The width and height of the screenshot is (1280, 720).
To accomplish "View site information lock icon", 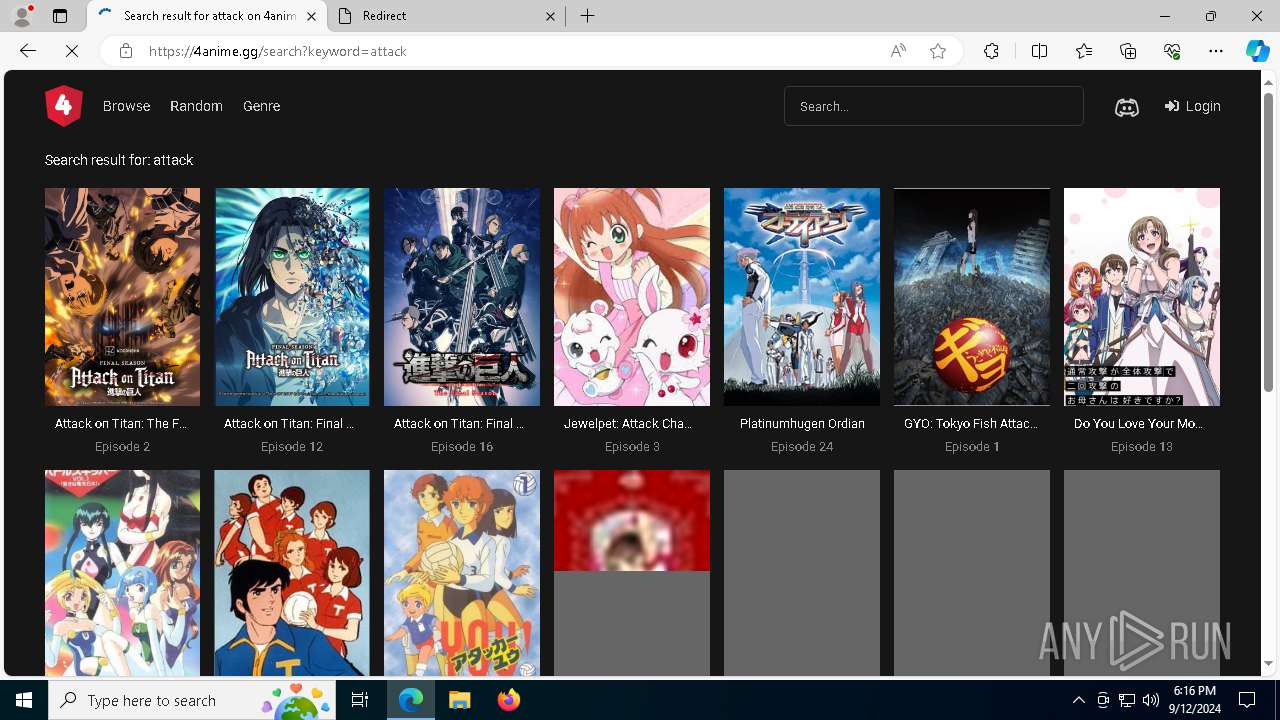I will pyautogui.click(x=125, y=51).
